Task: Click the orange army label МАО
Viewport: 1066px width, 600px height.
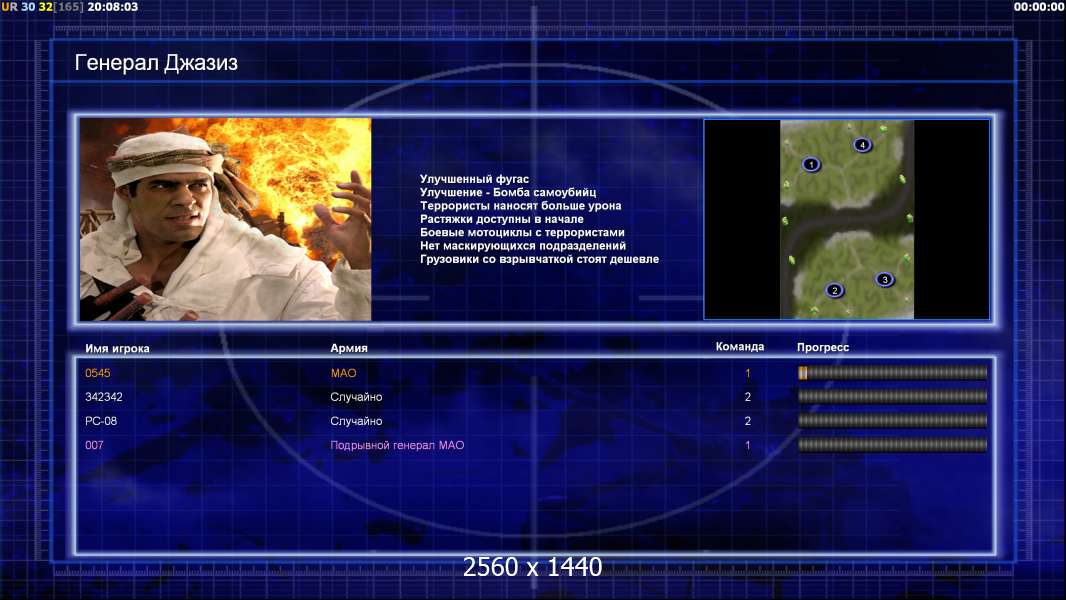Action: 343,373
